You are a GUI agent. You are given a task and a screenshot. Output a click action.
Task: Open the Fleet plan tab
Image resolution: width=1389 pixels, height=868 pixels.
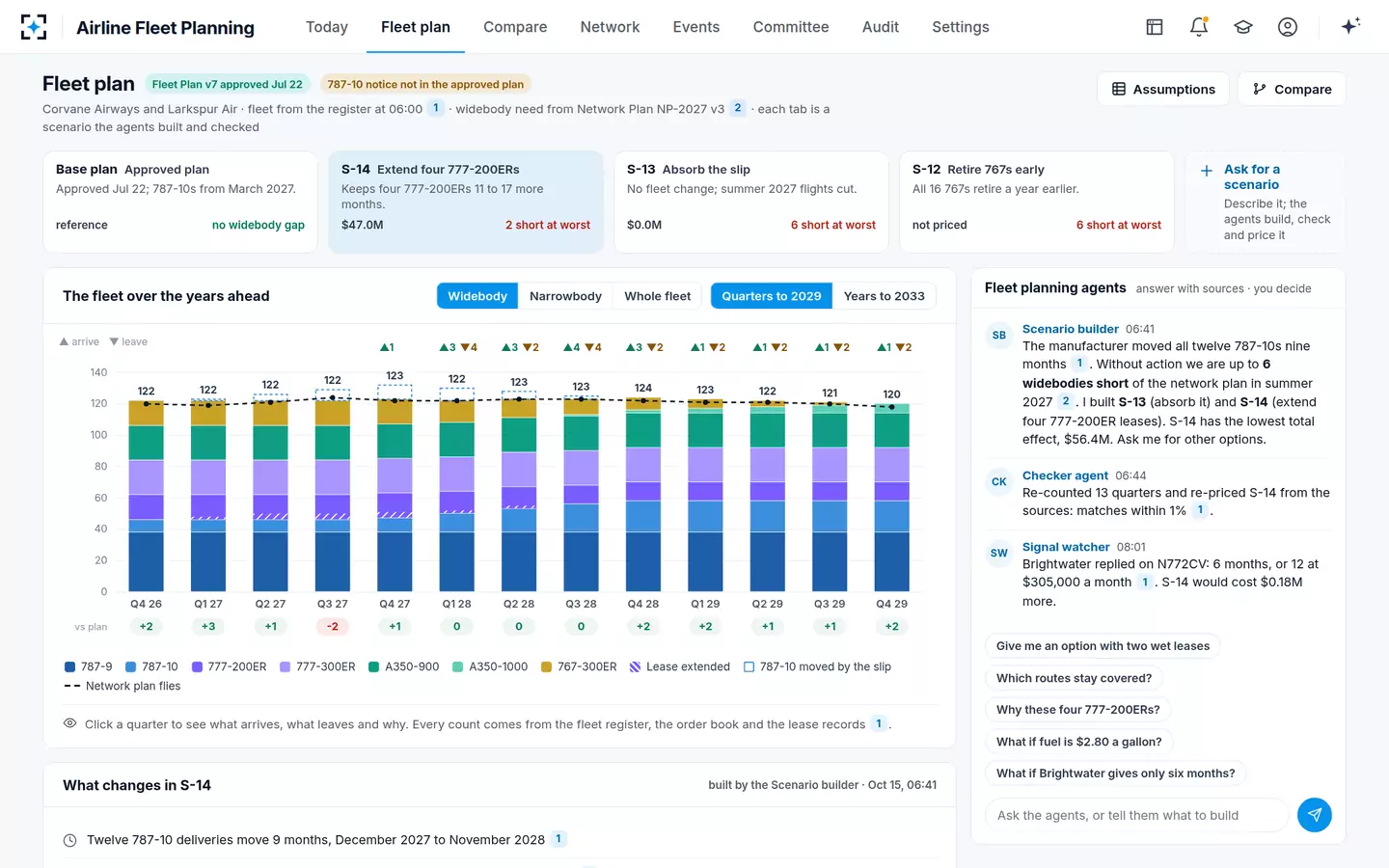(x=416, y=27)
